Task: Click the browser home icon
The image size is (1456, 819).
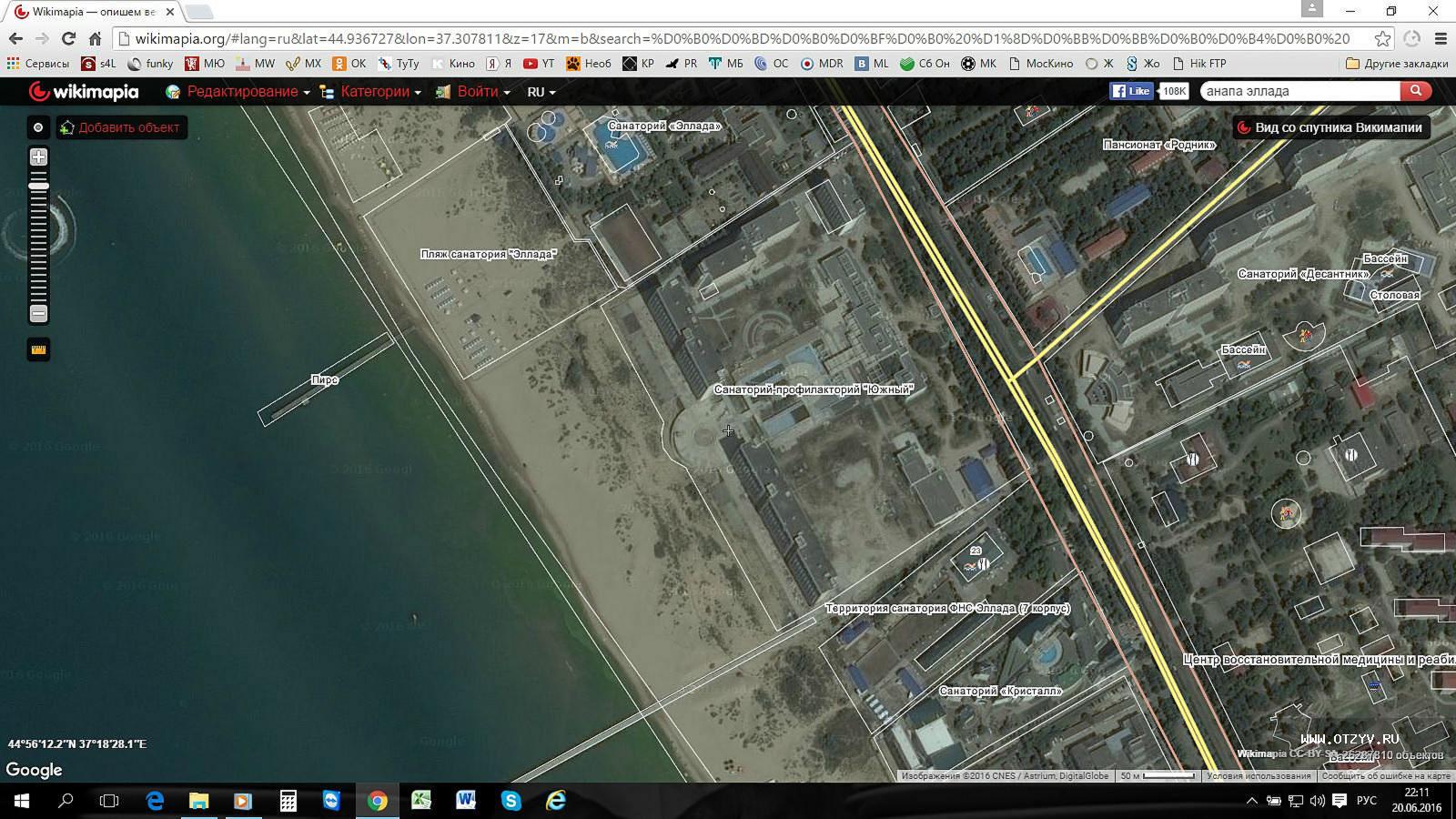Action: pyautogui.click(x=95, y=38)
